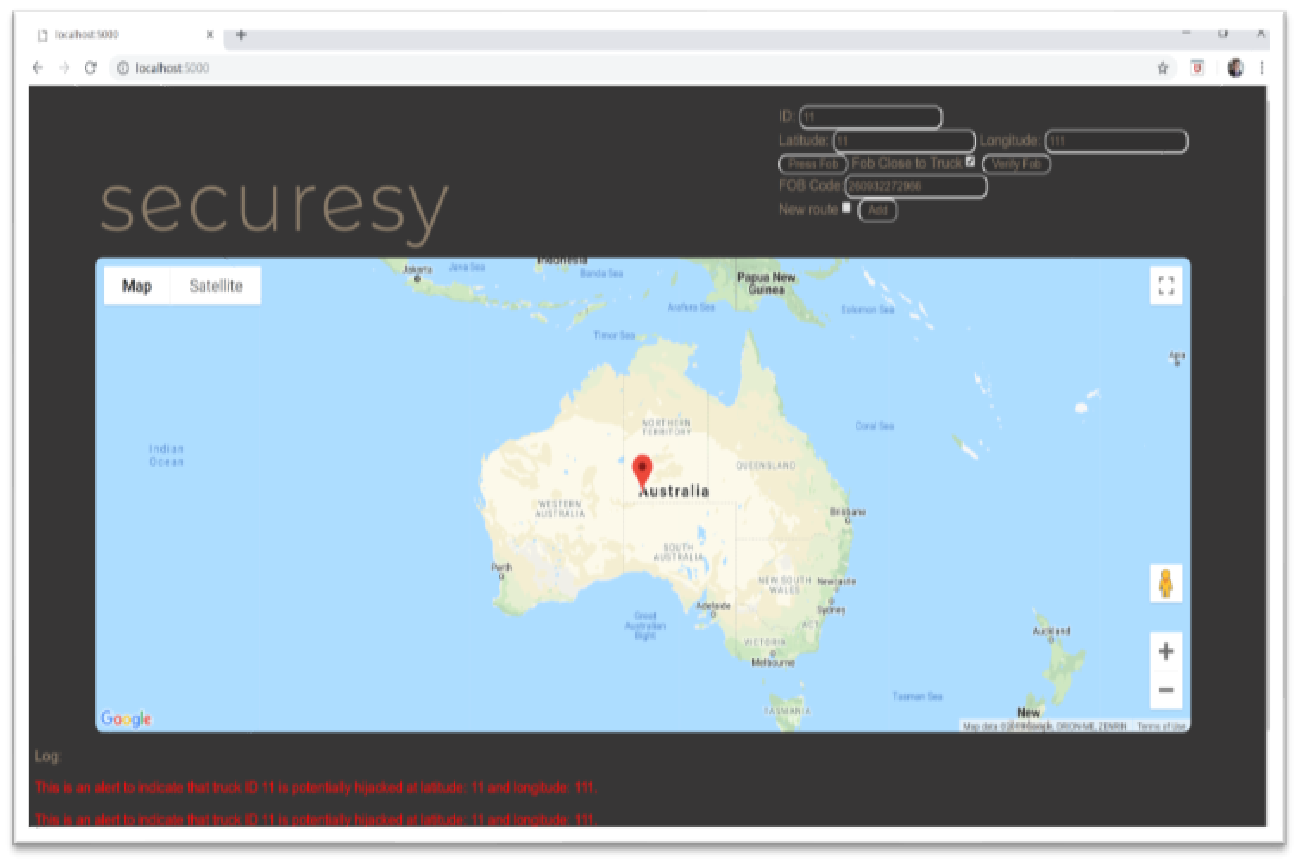The height and width of the screenshot is (864, 1296).
Task: Select the localhost:5000 browser tab
Action: pos(123,34)
